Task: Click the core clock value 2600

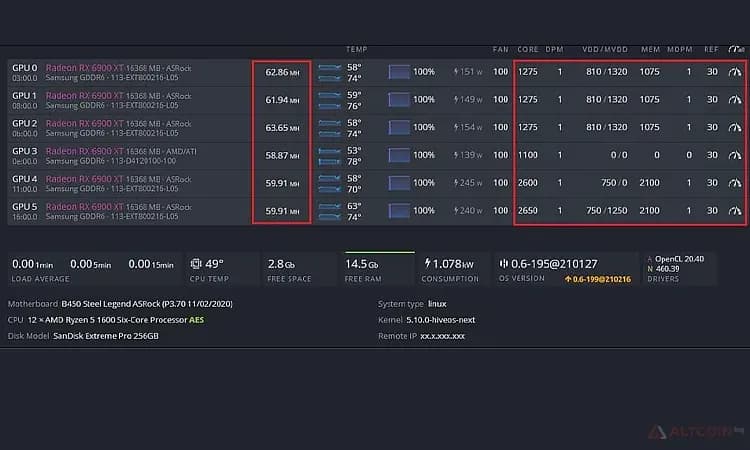Action: coord(528,183)
